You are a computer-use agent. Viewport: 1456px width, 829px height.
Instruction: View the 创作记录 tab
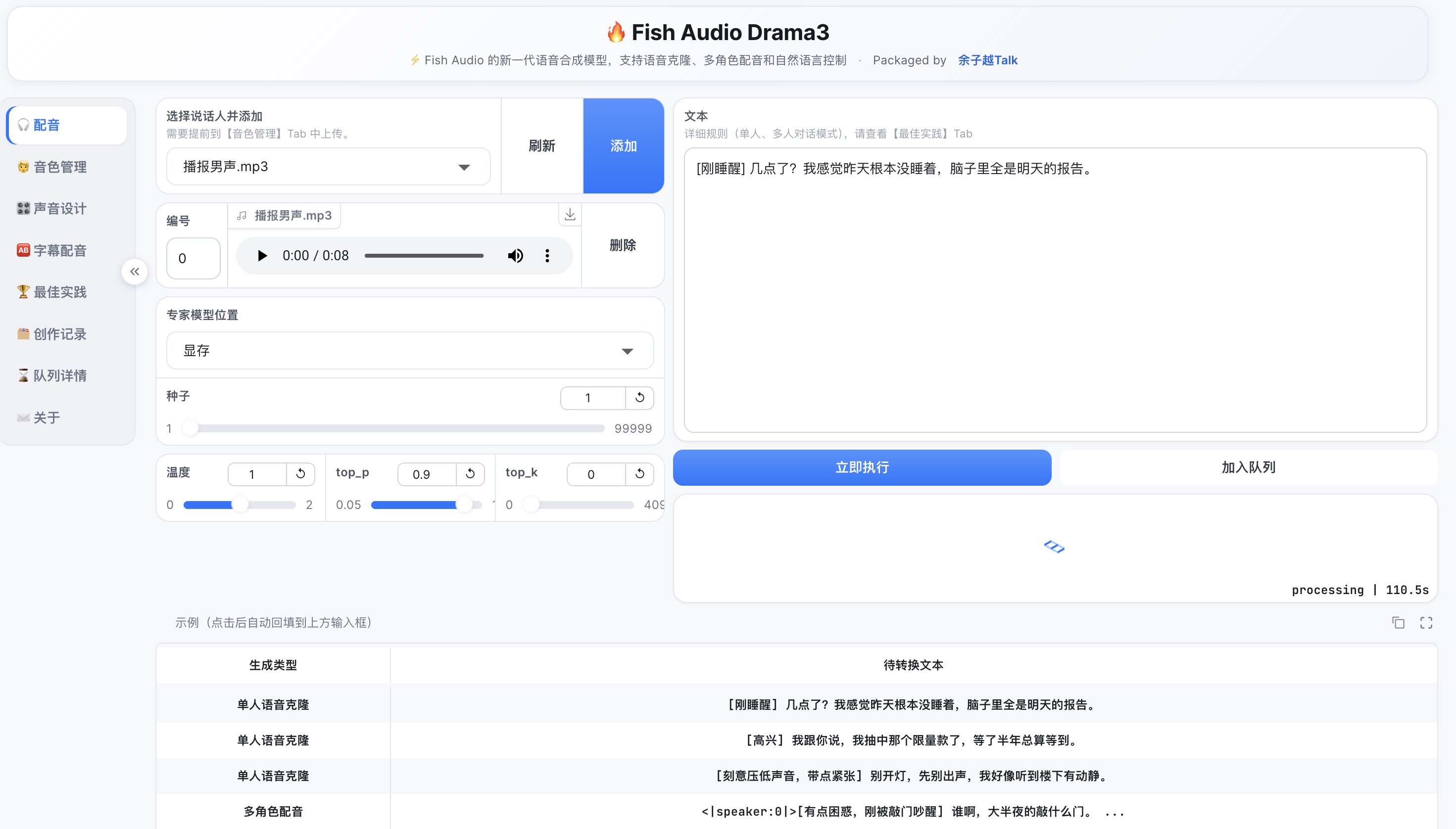[x=67, y=334]
